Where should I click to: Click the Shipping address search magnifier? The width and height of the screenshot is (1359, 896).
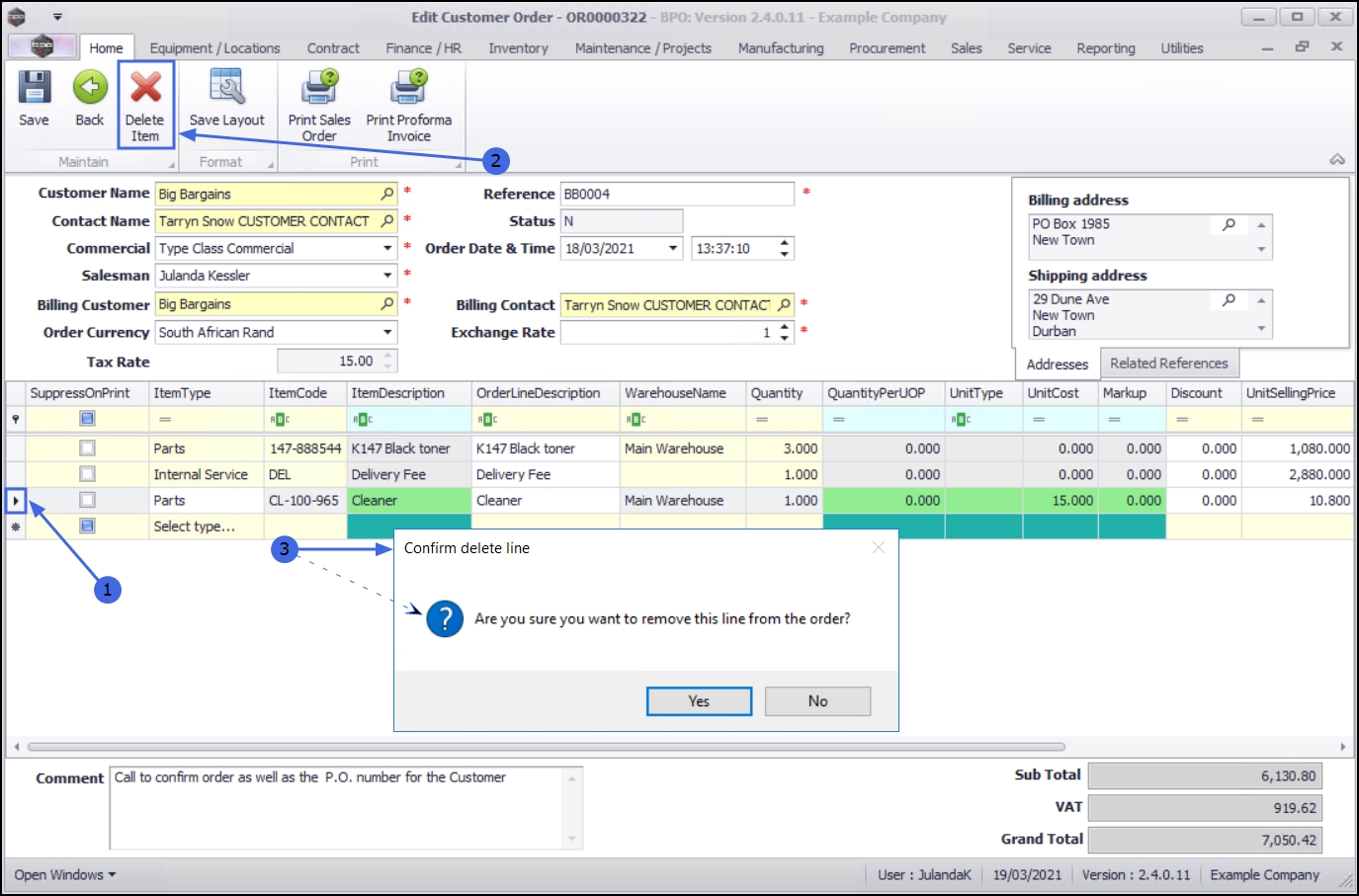1229,300
